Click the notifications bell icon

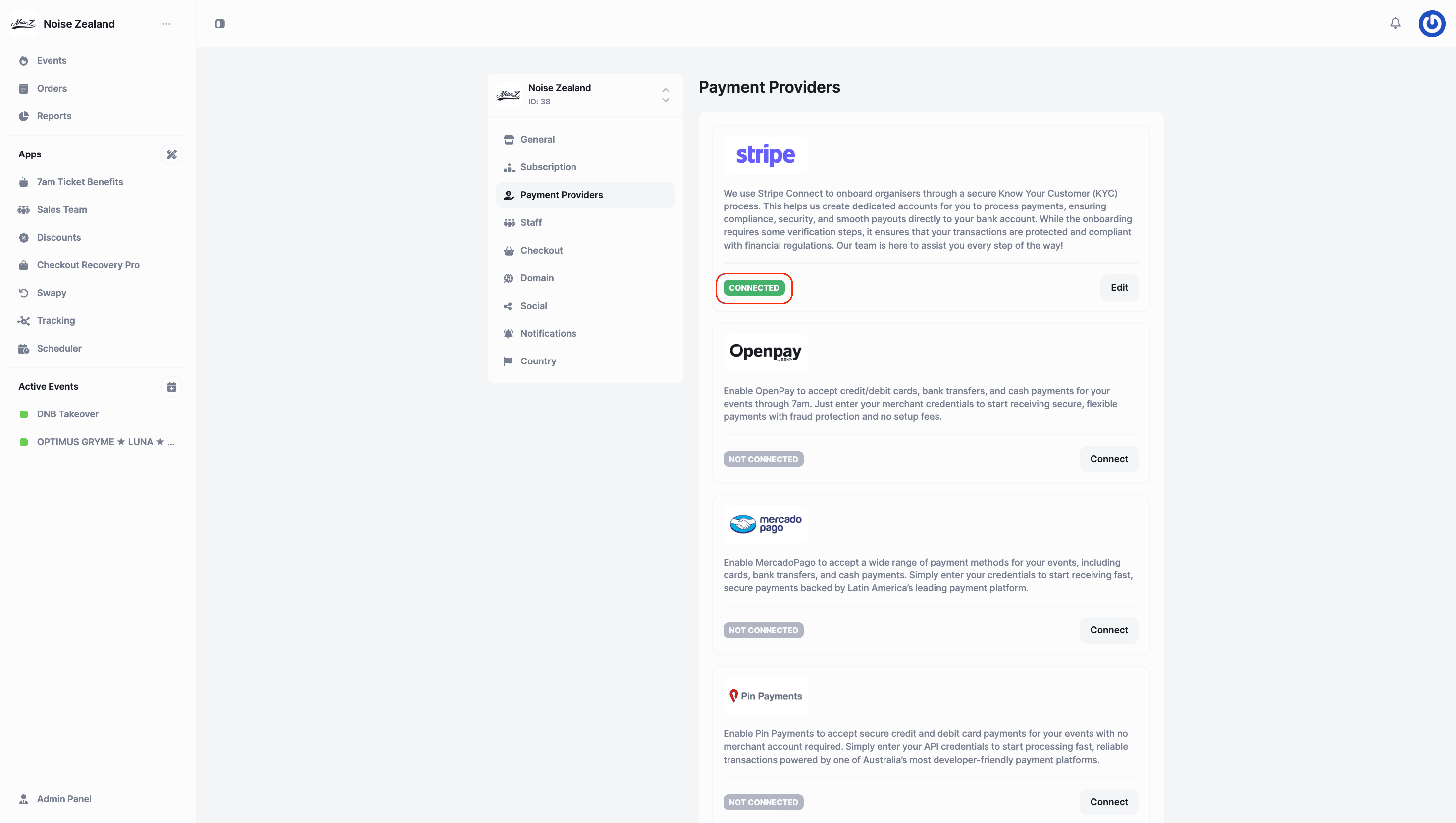[1395, 23]
